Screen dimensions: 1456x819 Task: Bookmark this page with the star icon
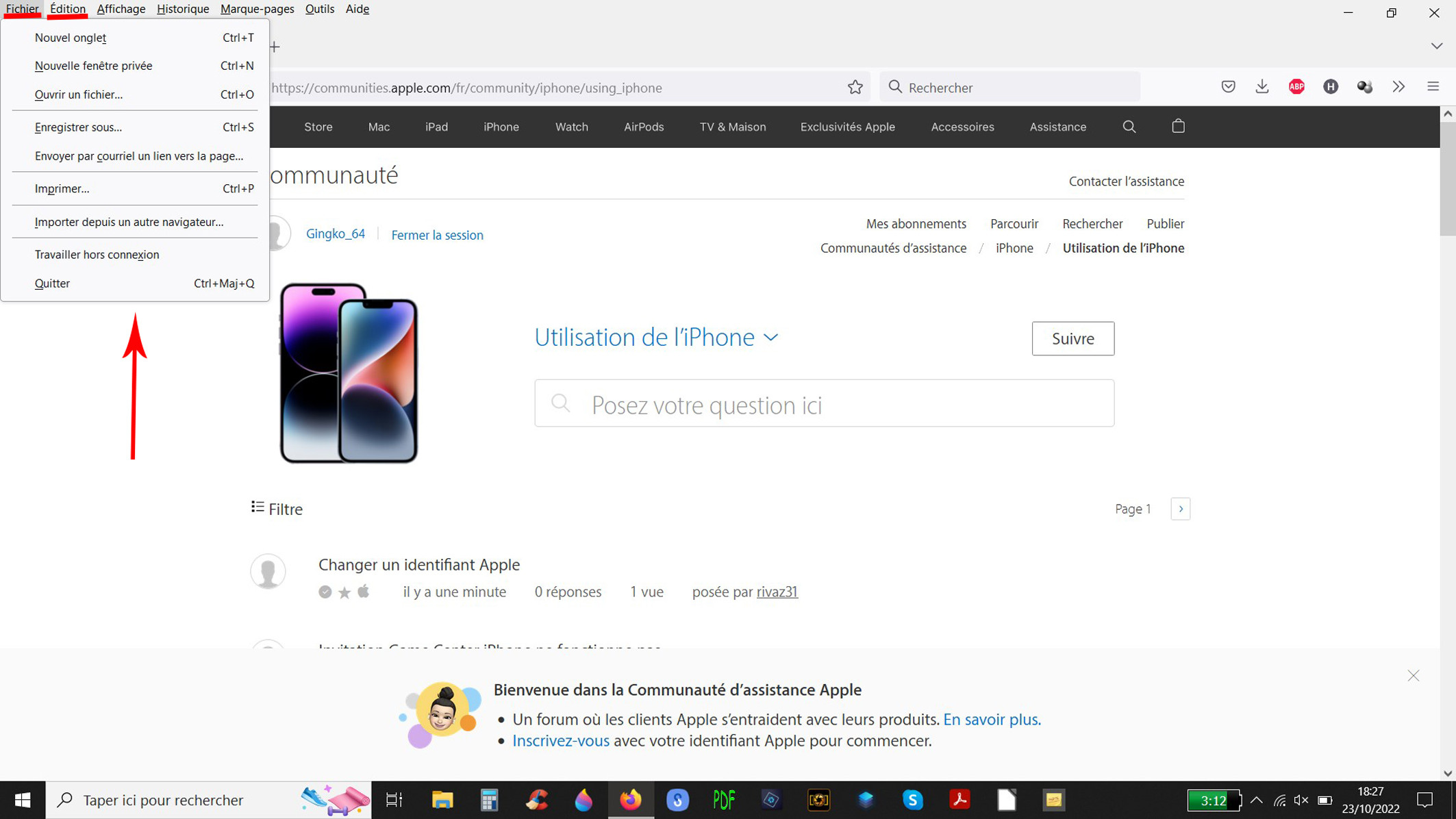click(x=855, y=87)
